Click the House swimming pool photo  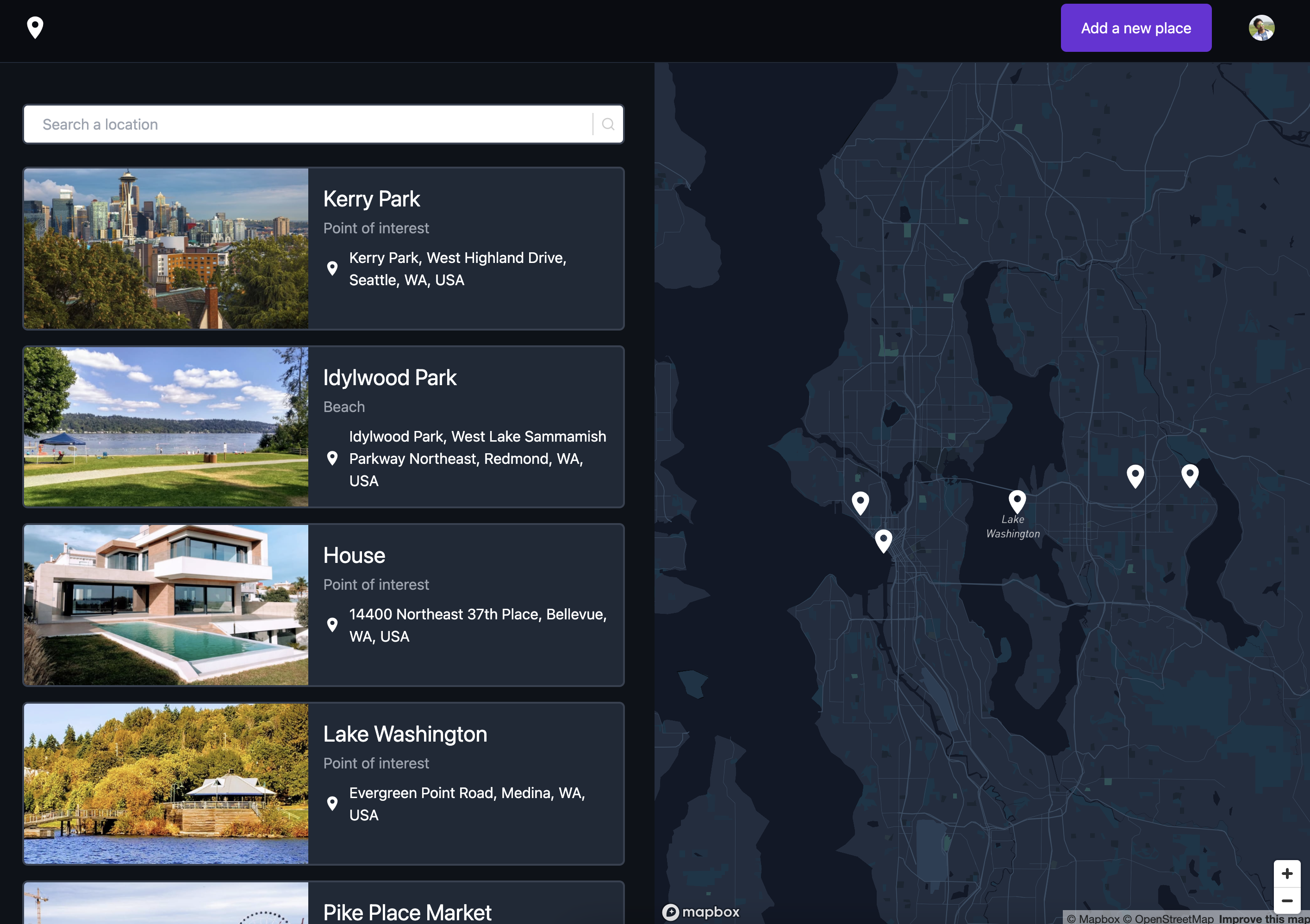coord(166,605)
